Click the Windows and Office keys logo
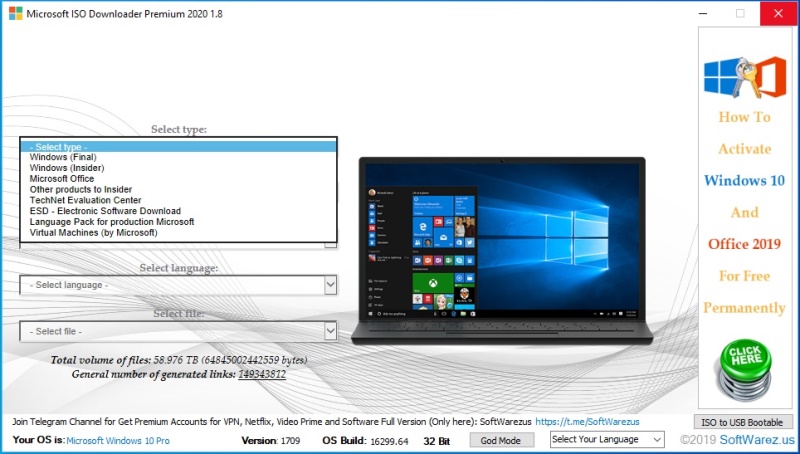Viewport: 800px width, 454px height. pyautogui.click(x=745, y=77)
